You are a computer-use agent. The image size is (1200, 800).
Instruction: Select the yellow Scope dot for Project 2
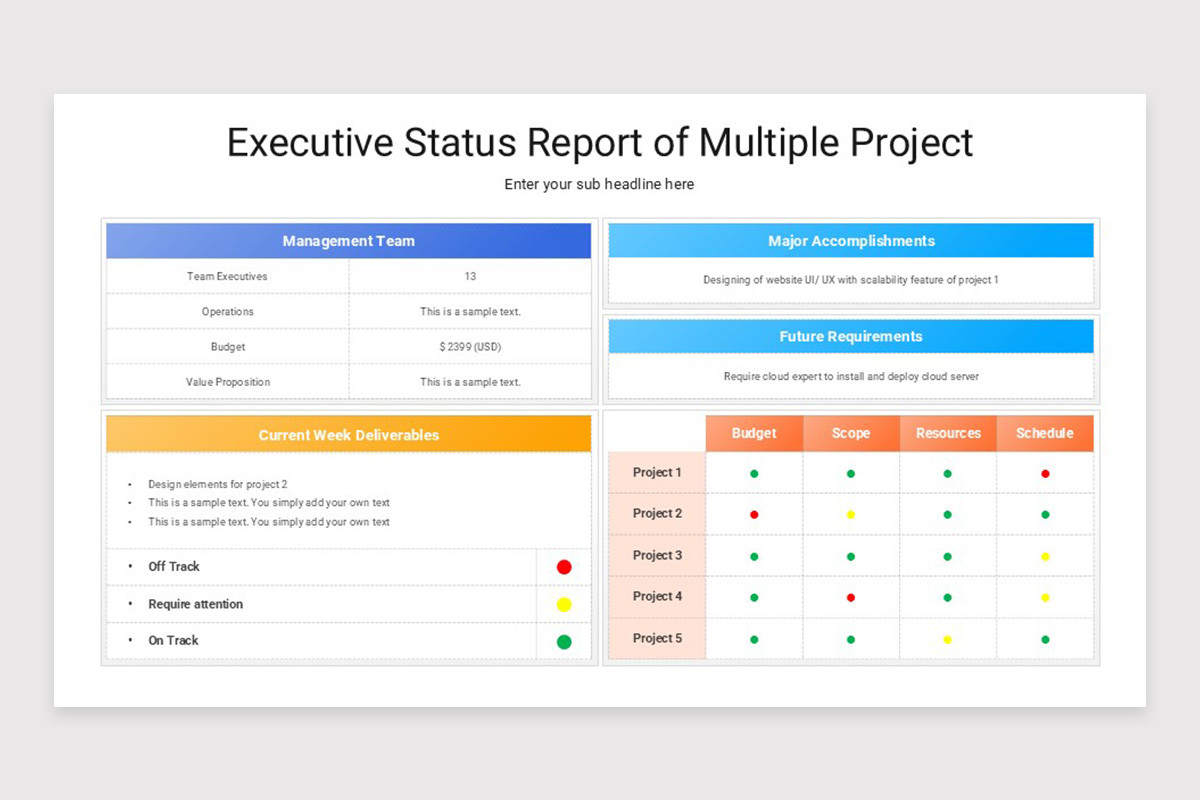tap(851, 514)
